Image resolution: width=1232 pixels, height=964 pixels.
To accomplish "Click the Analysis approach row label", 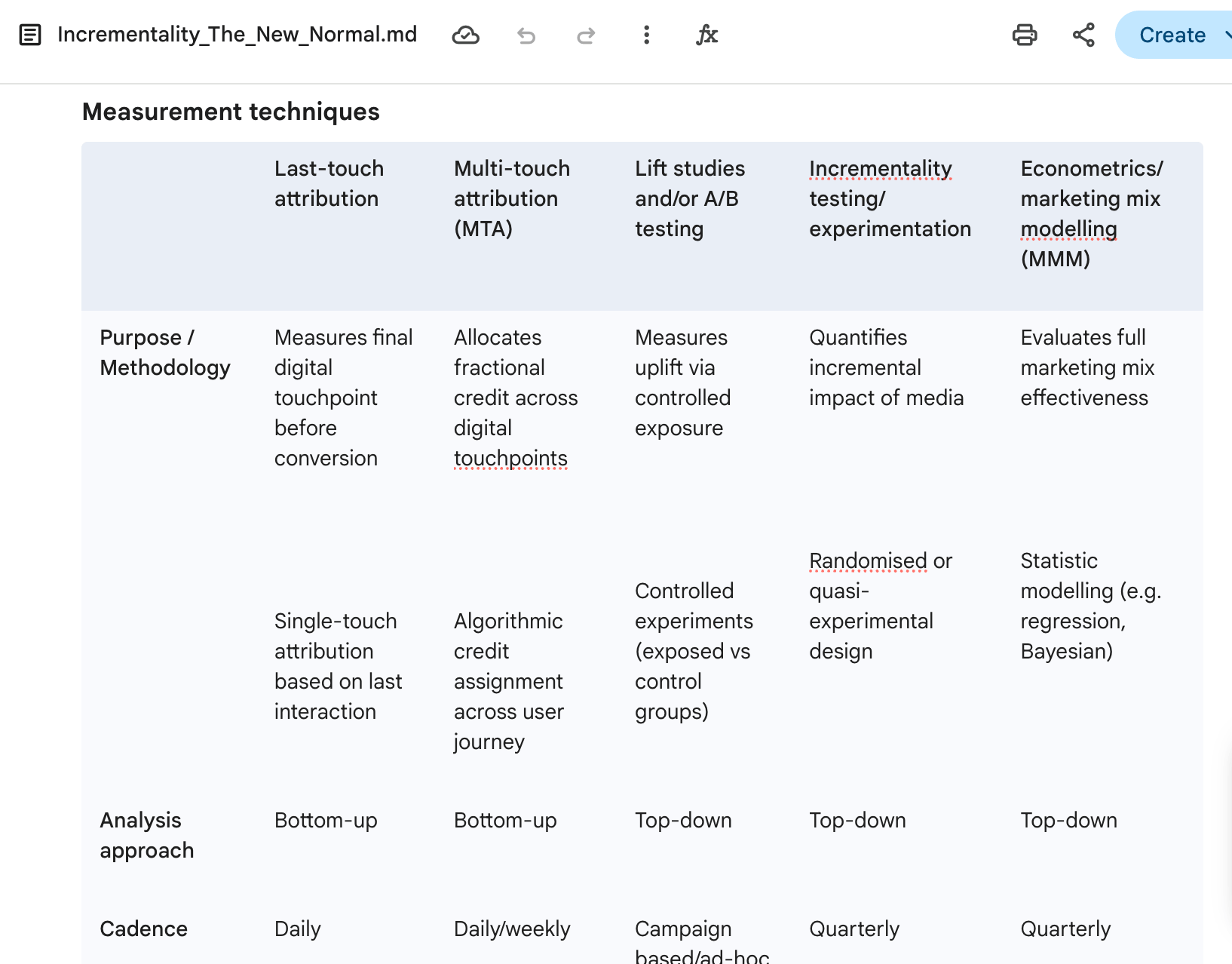I will (146, 835).
